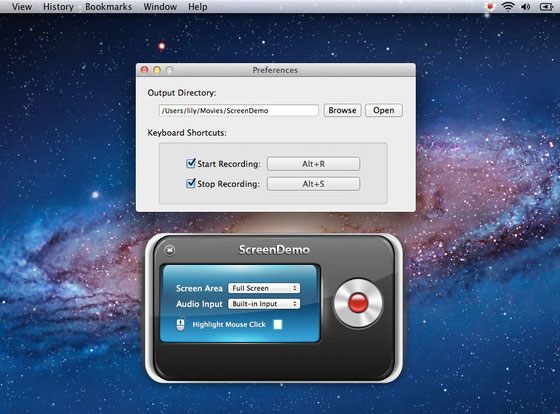Uncheck the Start Recording shortcut checkbox
This screenshot has width=560, height=414.
tap(191, 163)
